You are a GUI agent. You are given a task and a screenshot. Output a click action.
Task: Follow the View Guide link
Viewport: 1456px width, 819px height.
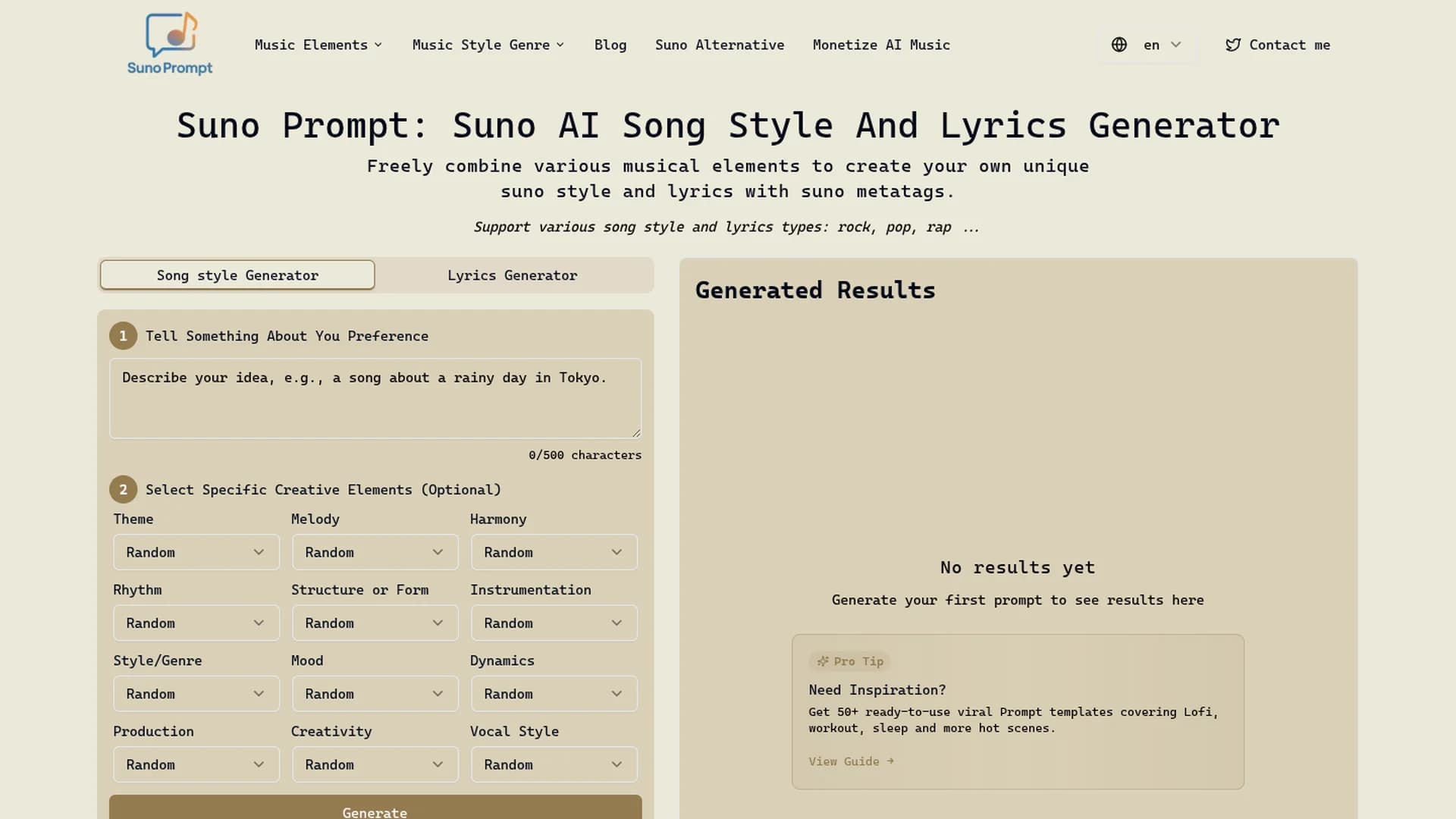[x=851, y=761]
